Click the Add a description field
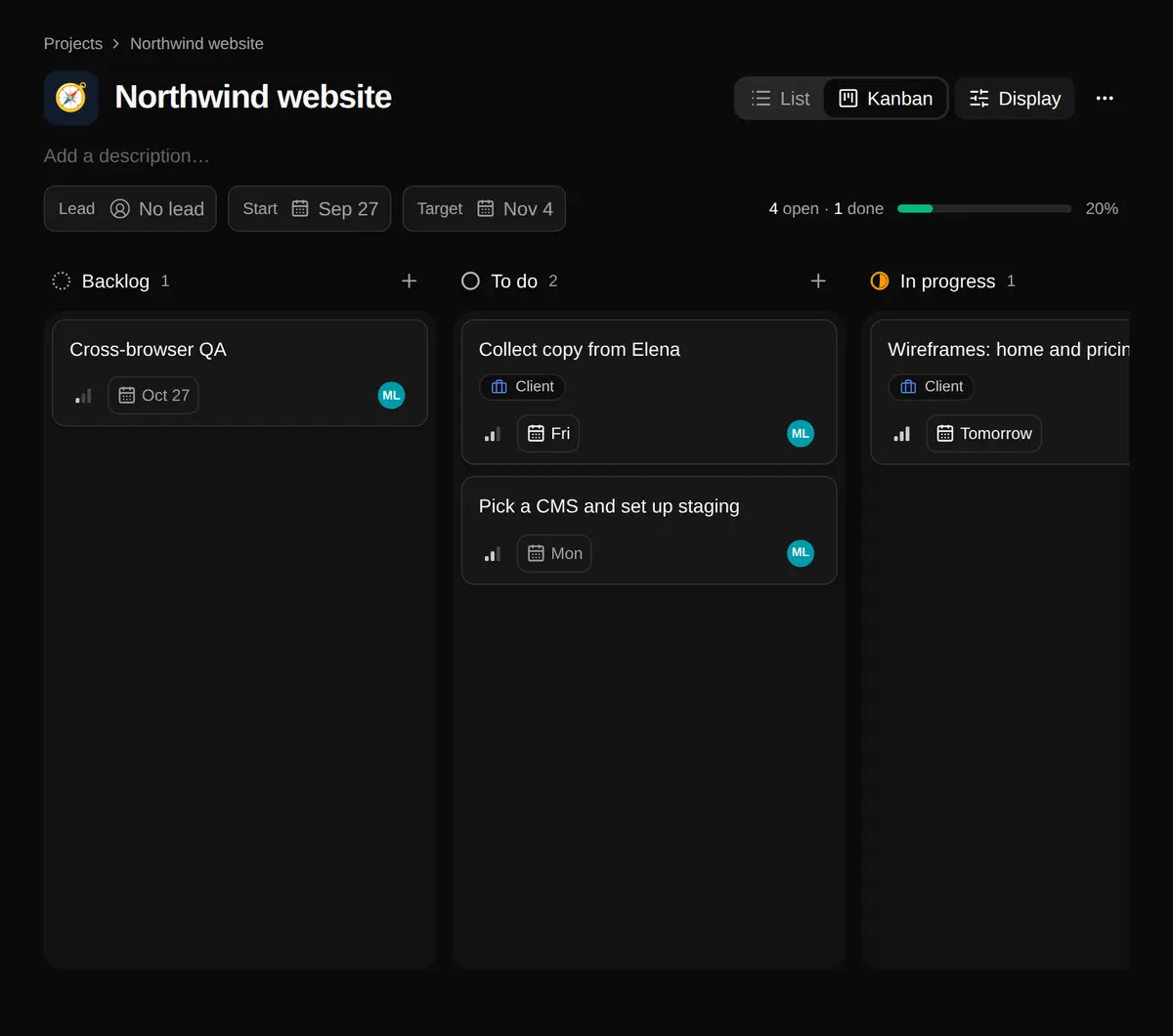Viewport: 1173px width, 1036px height. [x=127, y=156]
